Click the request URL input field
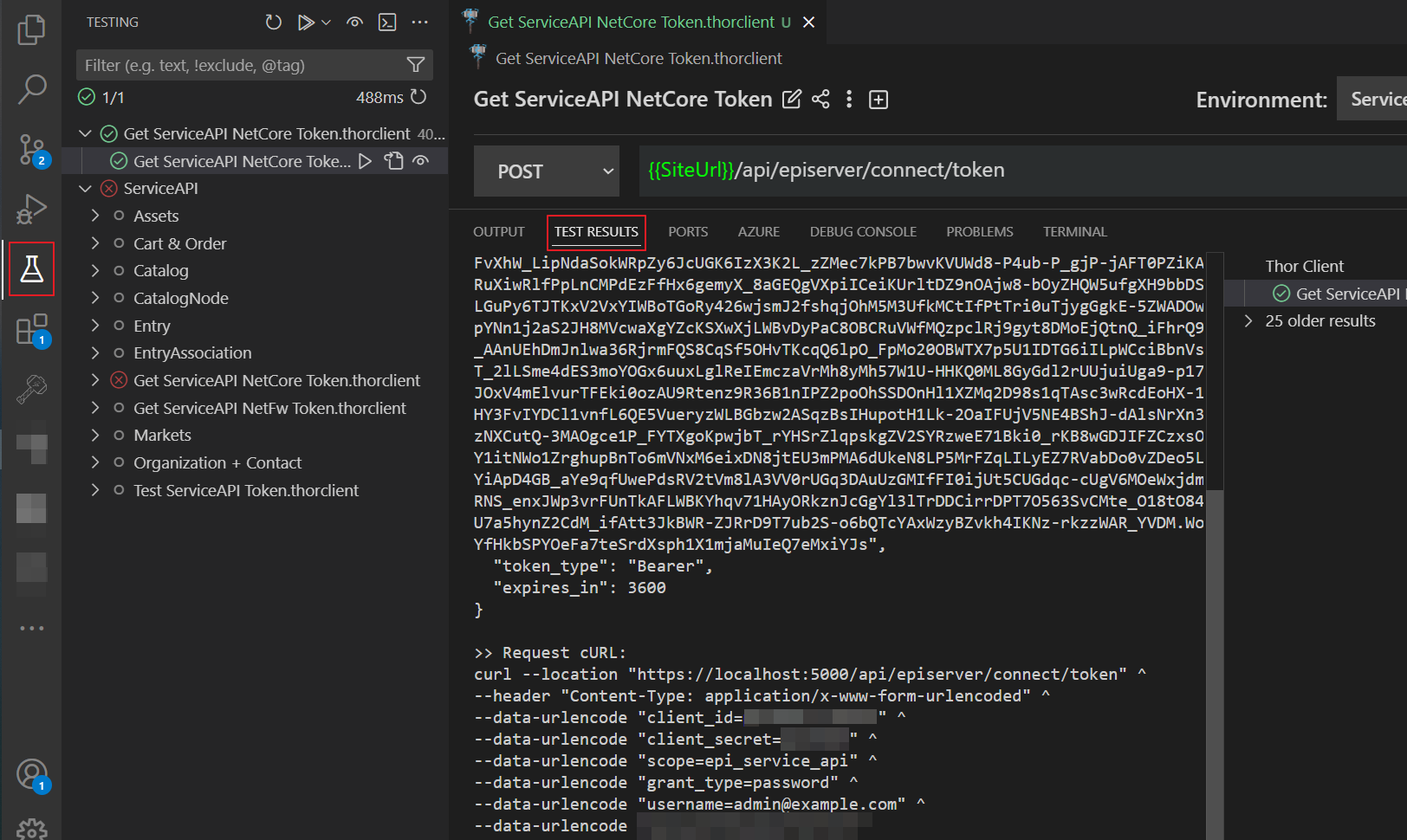Viewport: 1407px width, 840px height. (x=1022, y=171)
